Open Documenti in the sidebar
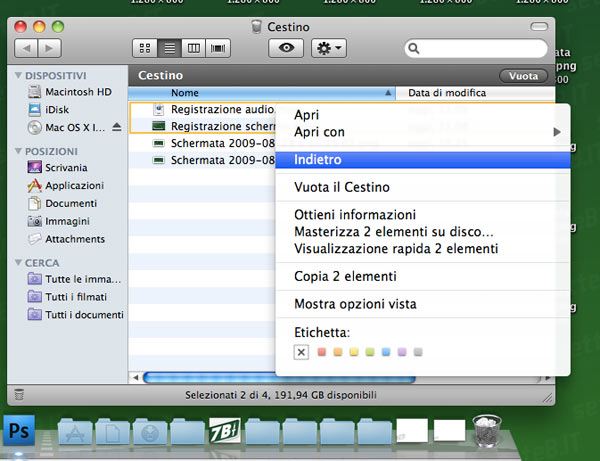Screen dimensions: 600x461 coord(62,203)
